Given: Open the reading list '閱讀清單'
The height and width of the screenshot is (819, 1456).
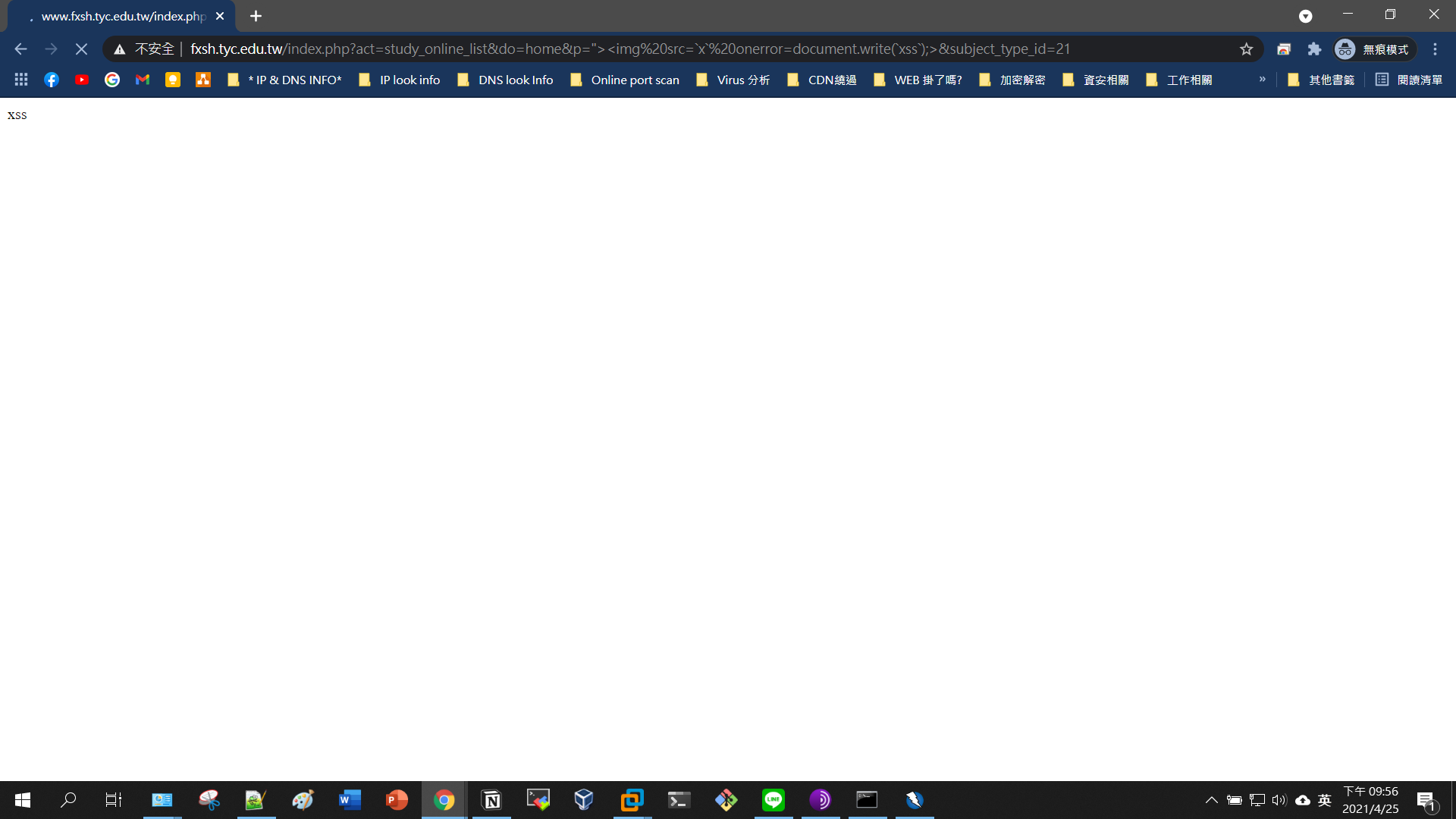Looking at the screenshot, I should pyautogui.click(x=1409, y=80).
